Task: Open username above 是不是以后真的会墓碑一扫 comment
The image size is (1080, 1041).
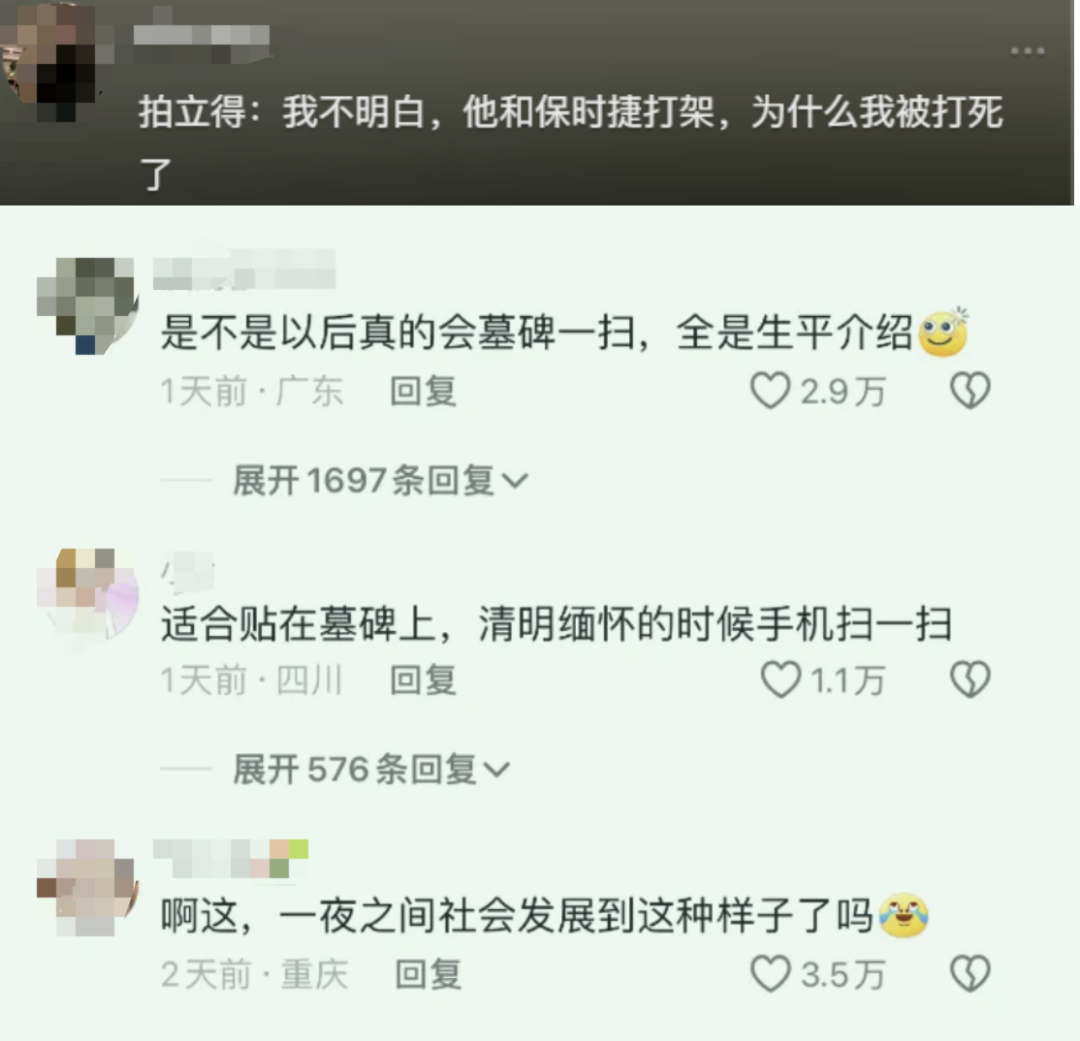Action: click(x=244, y=269)
